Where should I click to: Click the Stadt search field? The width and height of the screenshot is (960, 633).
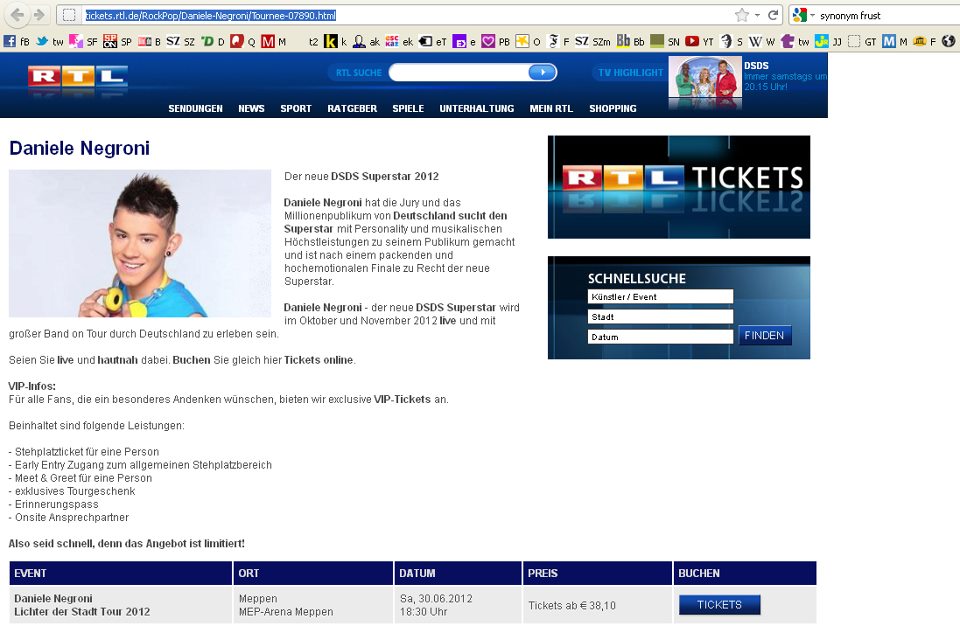pos(660,316)
